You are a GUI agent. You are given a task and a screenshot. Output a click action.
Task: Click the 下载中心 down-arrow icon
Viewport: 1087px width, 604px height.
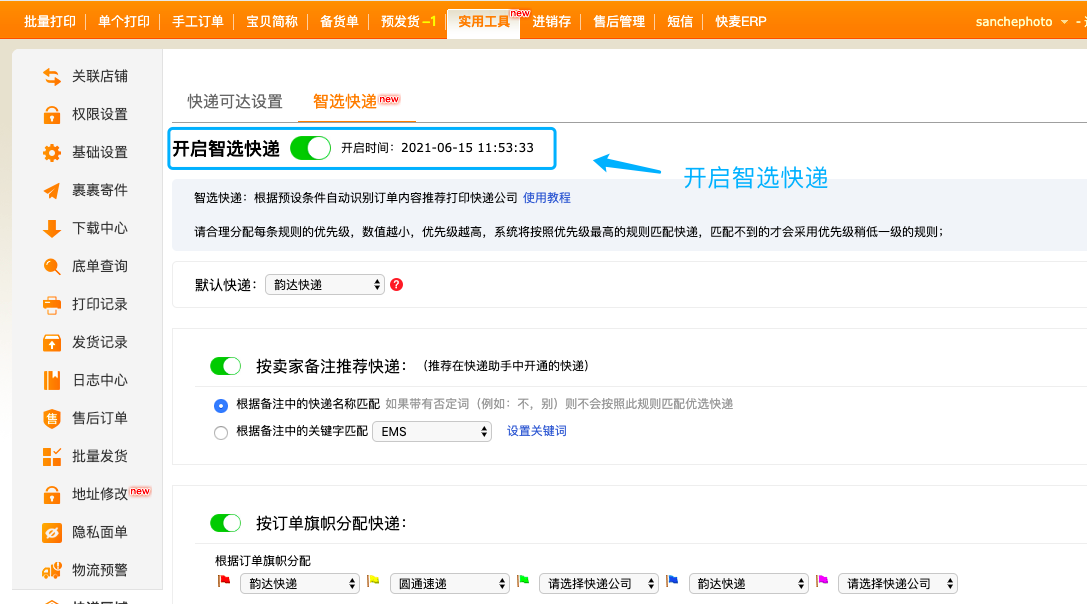pos(52,228)
